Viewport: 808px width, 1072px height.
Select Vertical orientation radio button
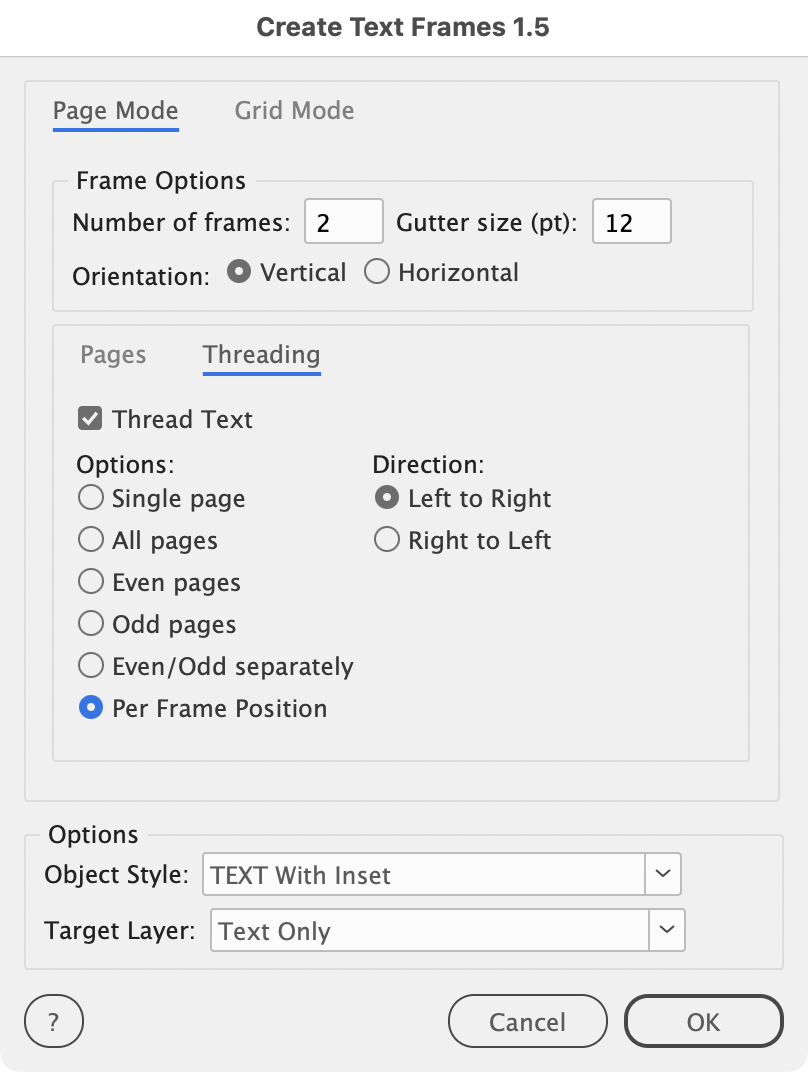pyautogui.click(x=239, y=272)
